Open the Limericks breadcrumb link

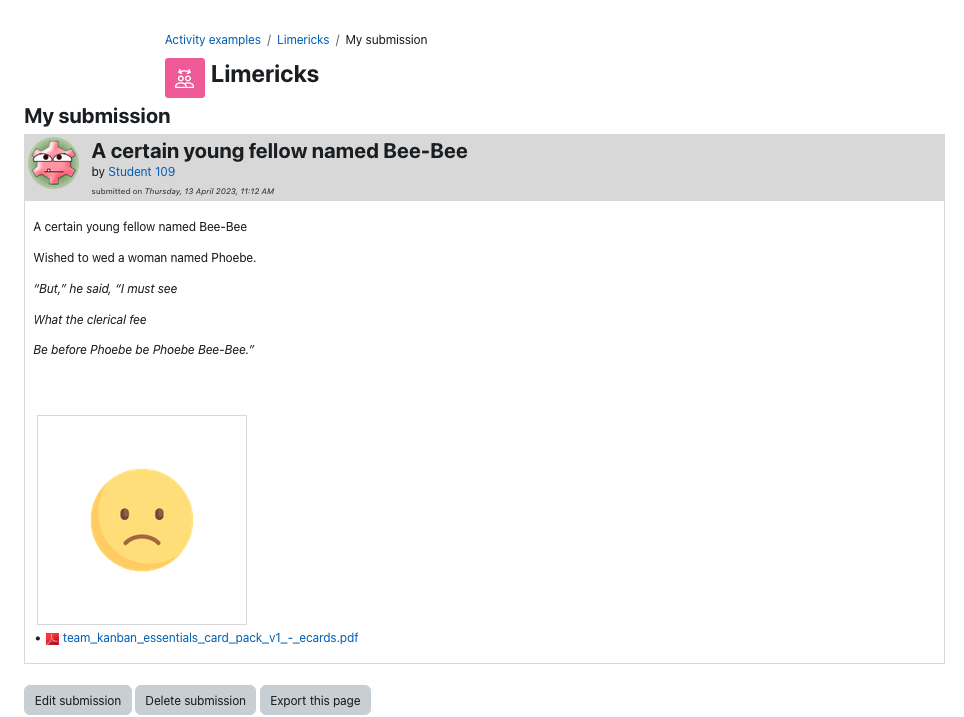[303, 40]
